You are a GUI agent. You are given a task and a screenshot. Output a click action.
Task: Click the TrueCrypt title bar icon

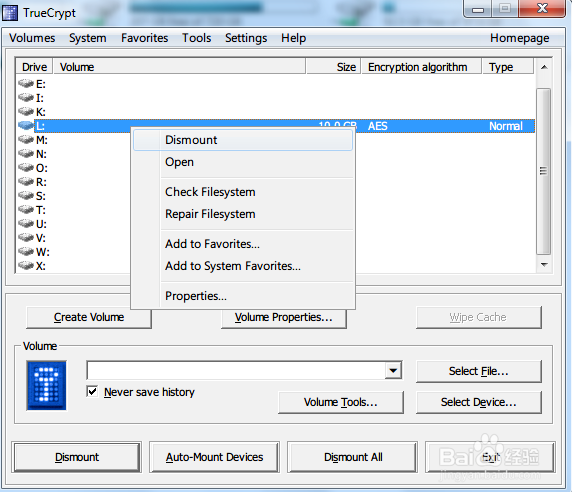pyautogui.click(x=10, y=13)
